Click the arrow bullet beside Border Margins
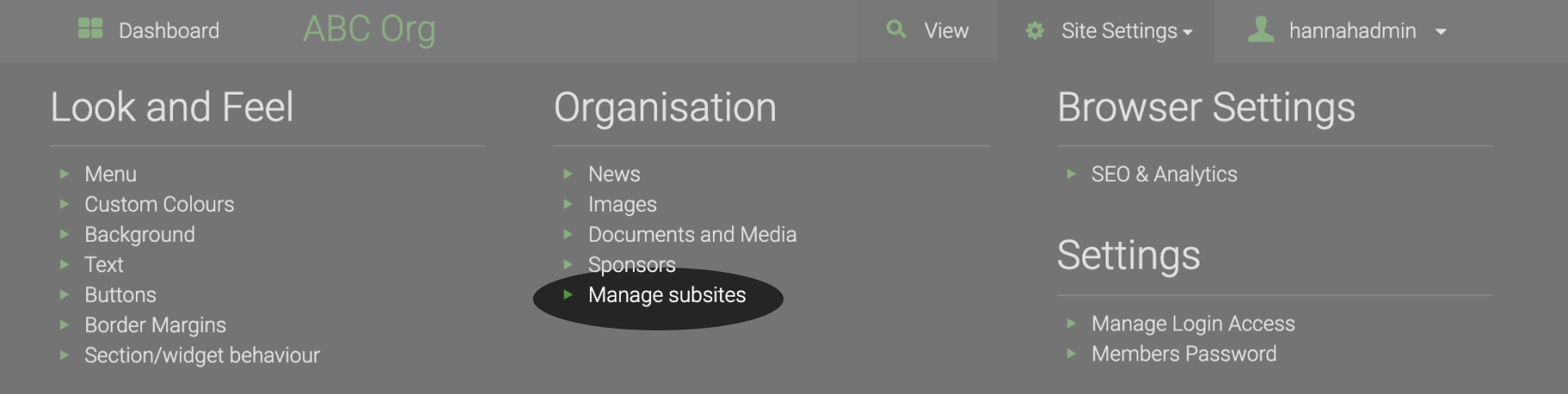The height and width of the screenshot is (394, 1568). [64, 324]
